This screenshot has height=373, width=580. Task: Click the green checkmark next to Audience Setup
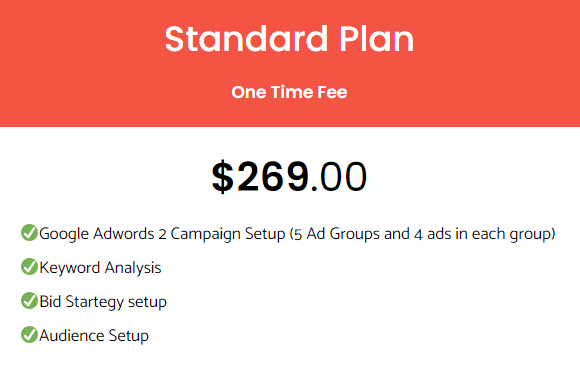coord(29,335)
